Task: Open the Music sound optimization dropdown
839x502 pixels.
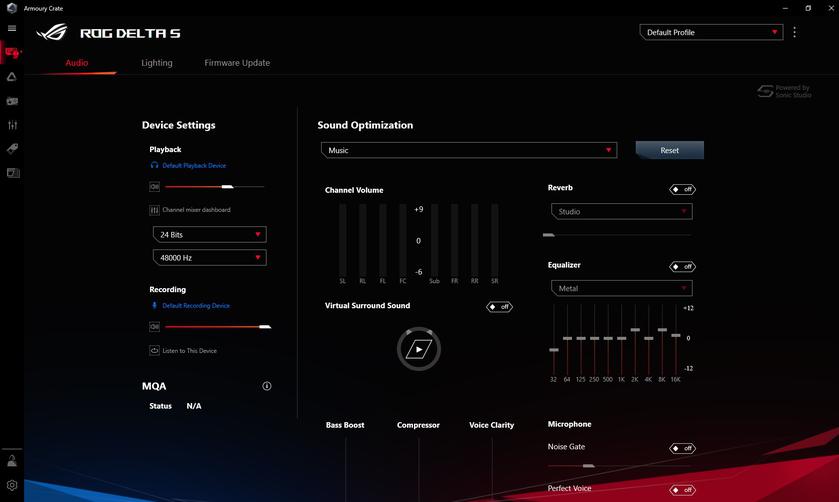Action: 469,150
